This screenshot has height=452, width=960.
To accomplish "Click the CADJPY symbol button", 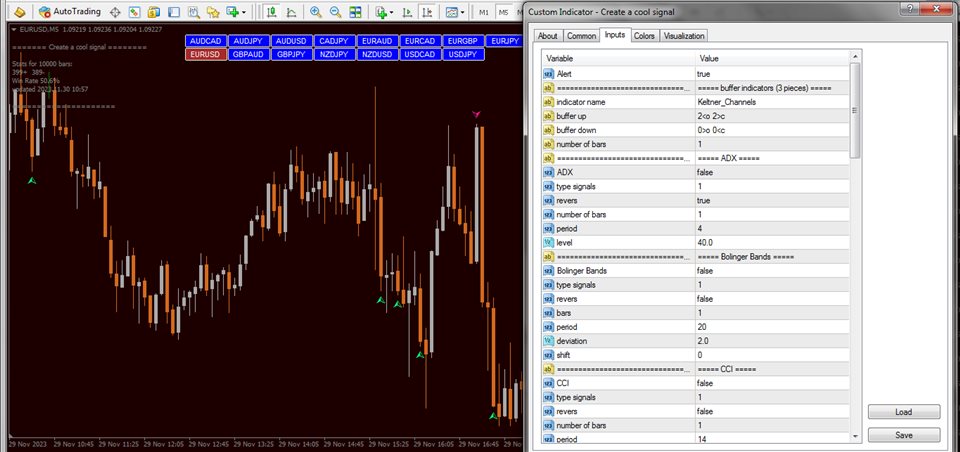I will coord(334,41).
